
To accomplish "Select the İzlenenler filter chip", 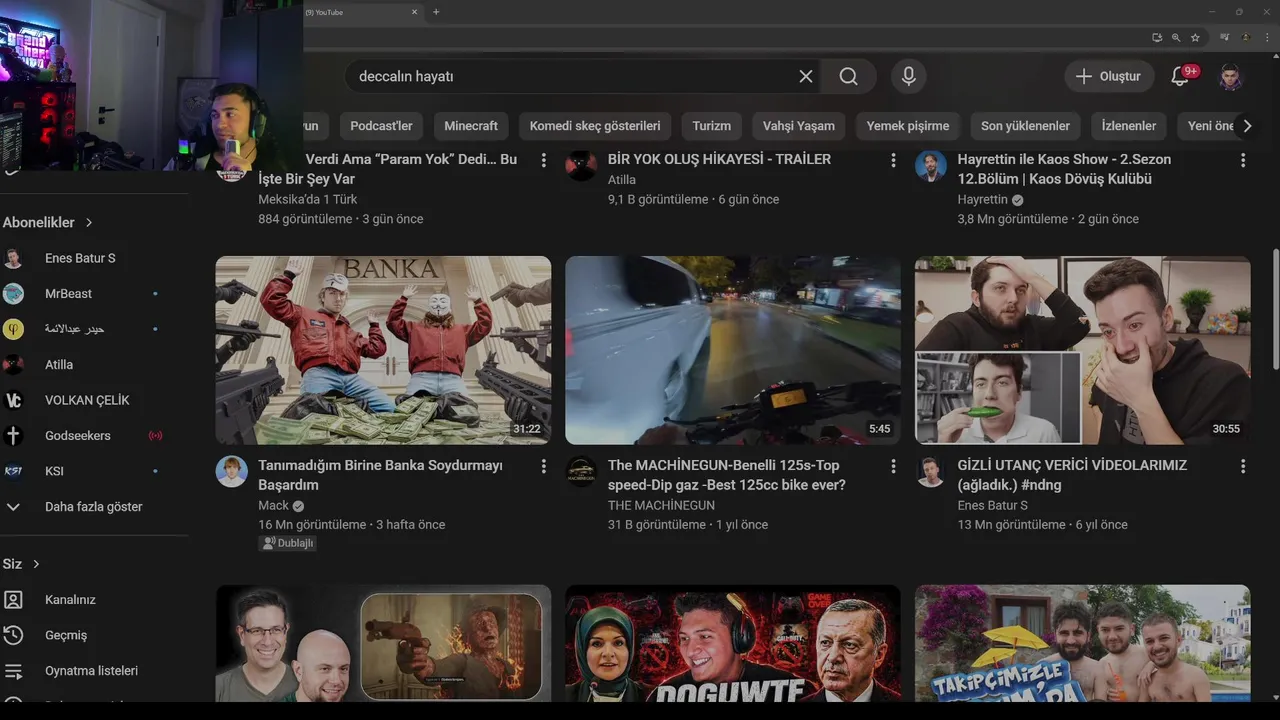I will click(x=1129, y=126).
